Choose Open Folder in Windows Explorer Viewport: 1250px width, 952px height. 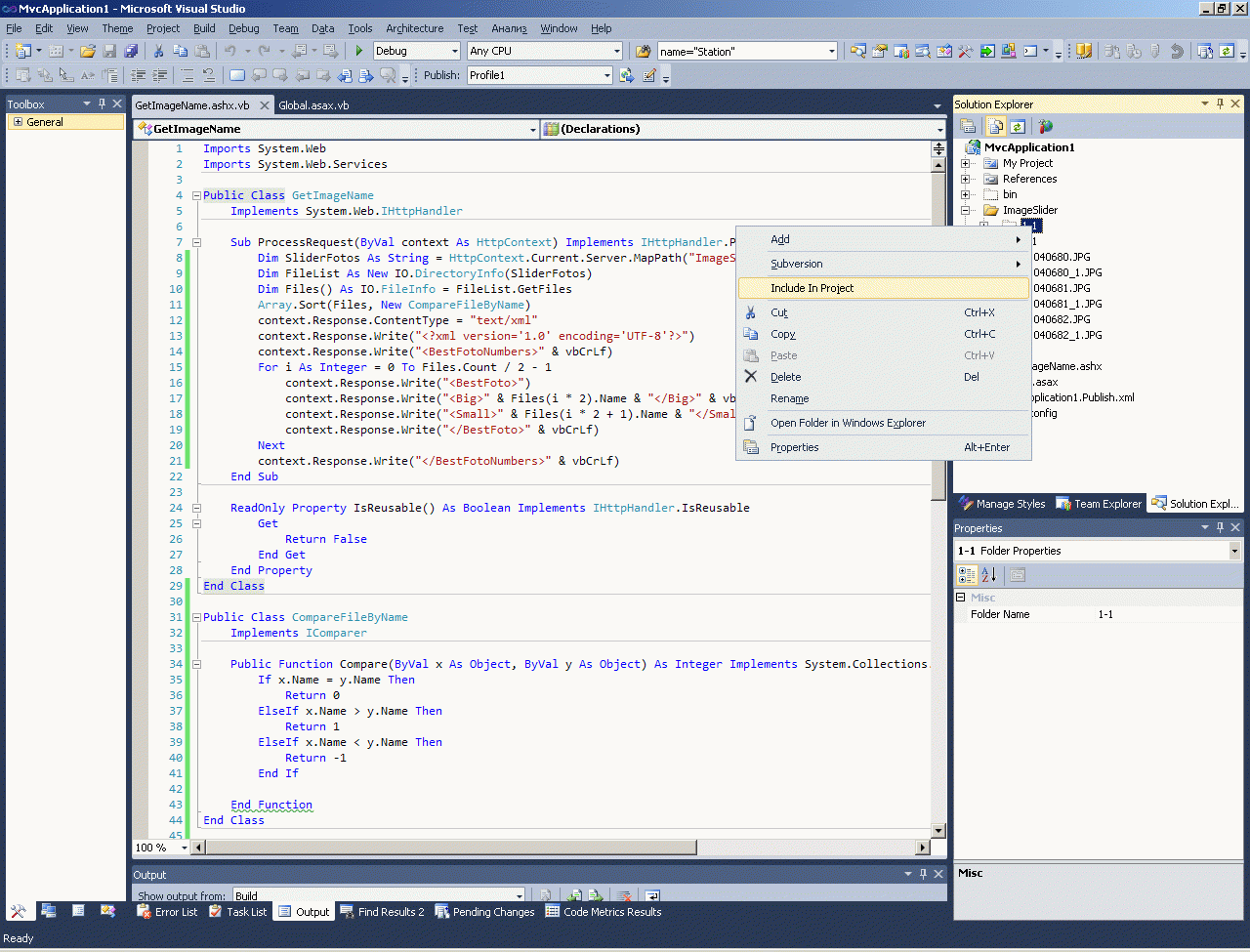click(x=848, y=423)
